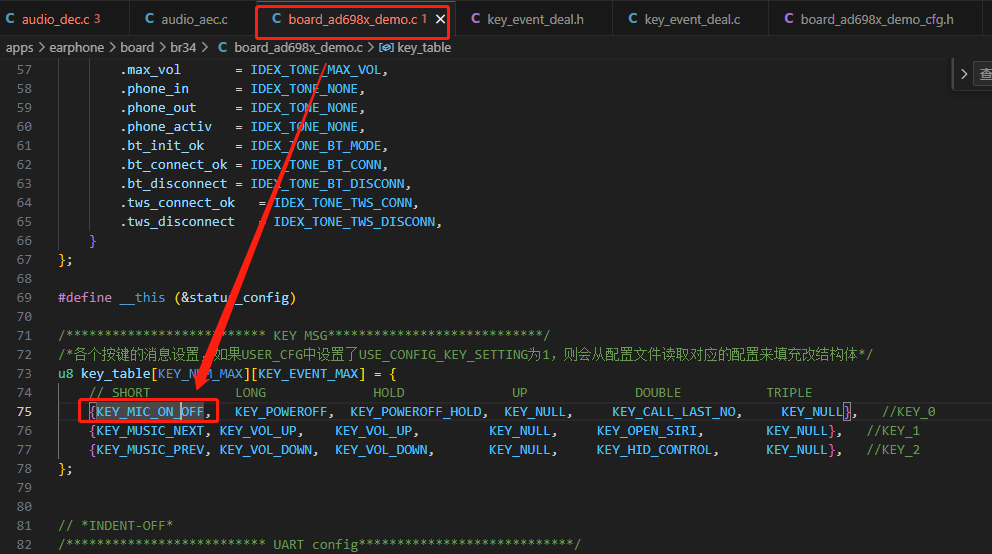
Task: Click IDEX_TONE_TWS_DISCONN on line 65
Action: [354, 221]
